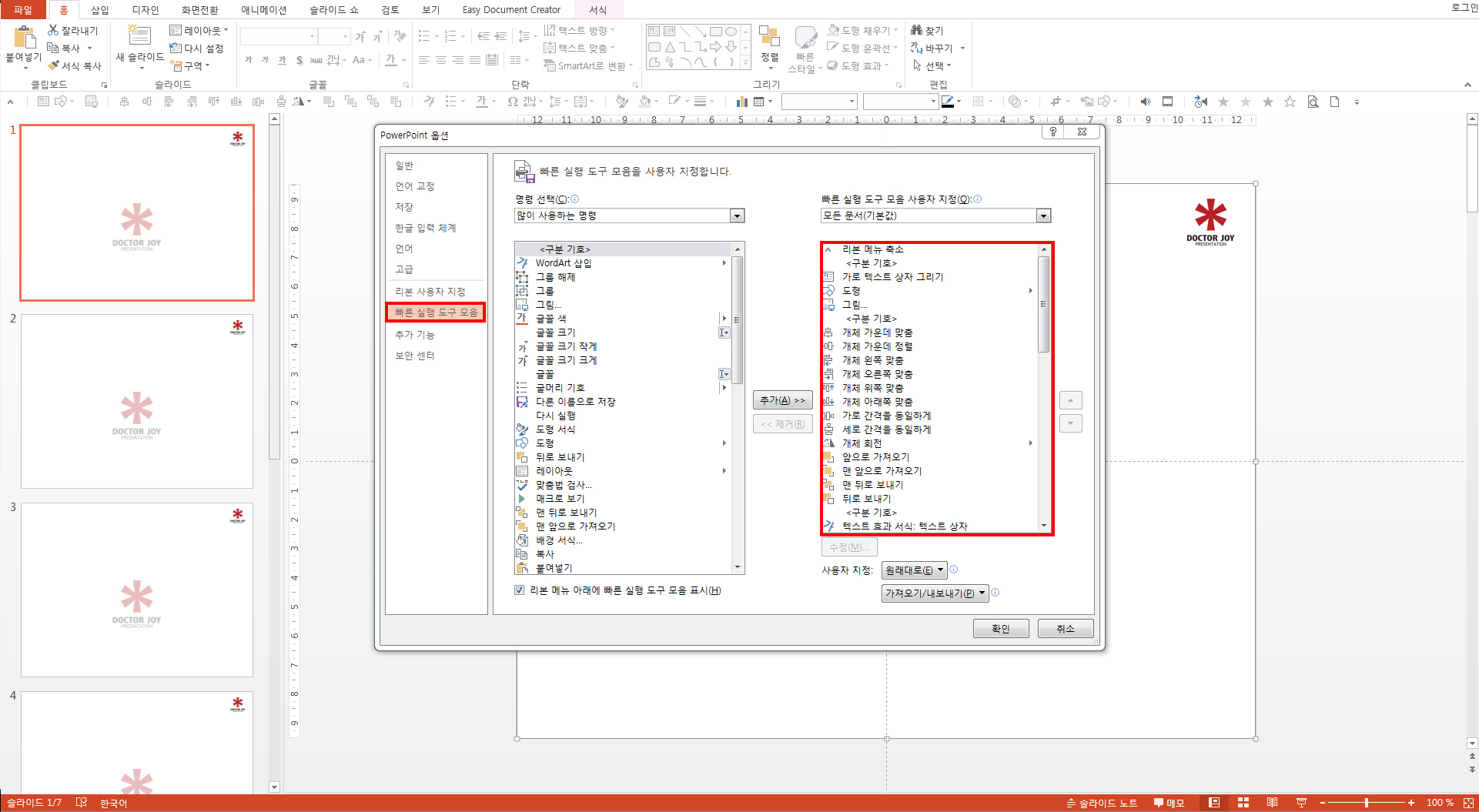The height and width of the screenshot is (812, 1479).
Task: Open the 빠른 실행 도구 모음 사용자 지정 combo box
Action: 1043,216
